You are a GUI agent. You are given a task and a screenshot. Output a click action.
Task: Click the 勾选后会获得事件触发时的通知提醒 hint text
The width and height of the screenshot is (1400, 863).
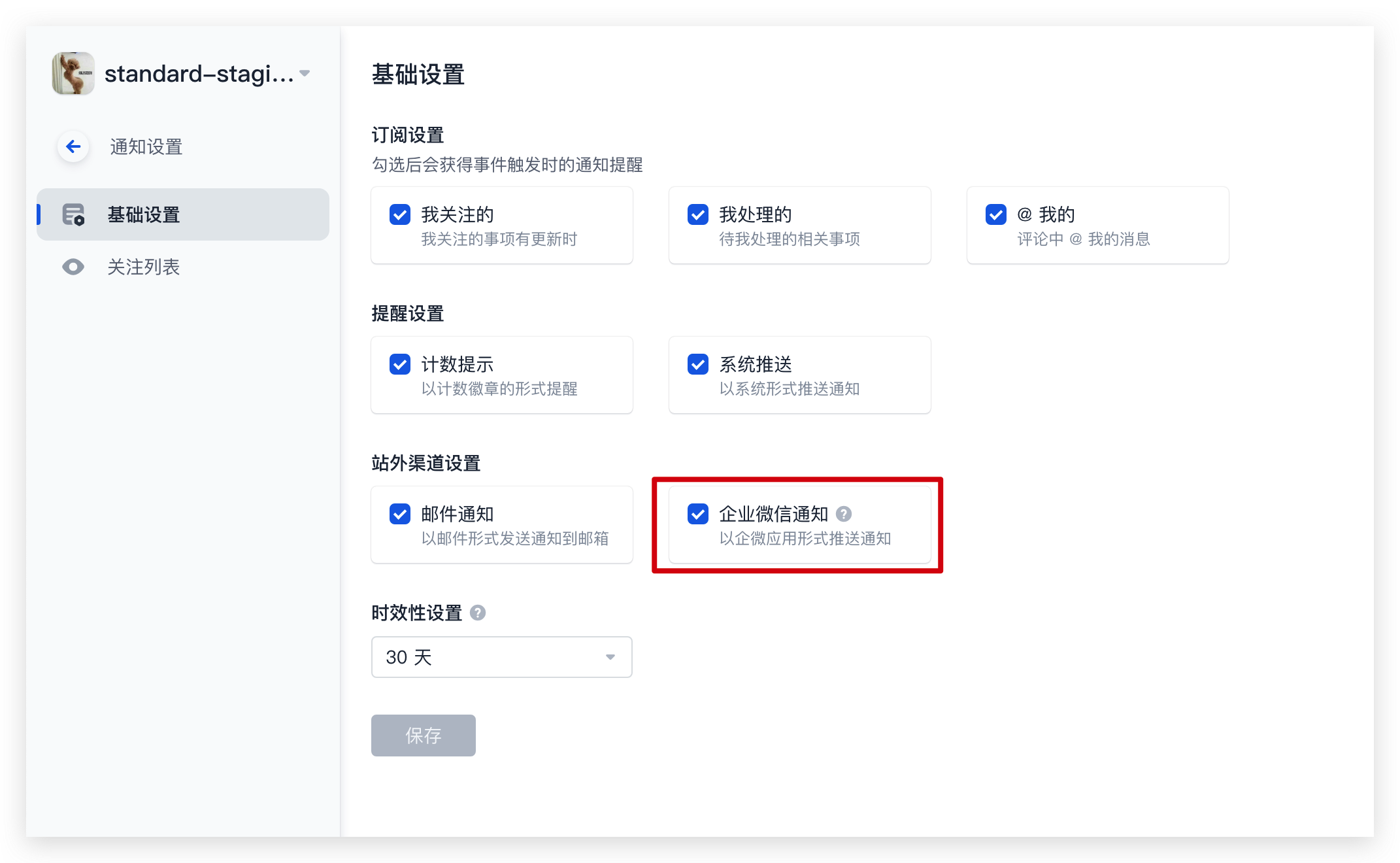tap(507, 165)
